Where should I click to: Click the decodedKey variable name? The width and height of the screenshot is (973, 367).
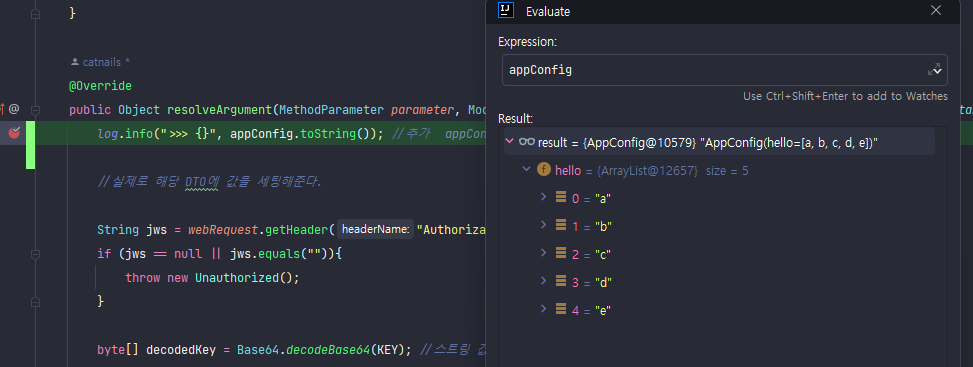click(181, 350)
